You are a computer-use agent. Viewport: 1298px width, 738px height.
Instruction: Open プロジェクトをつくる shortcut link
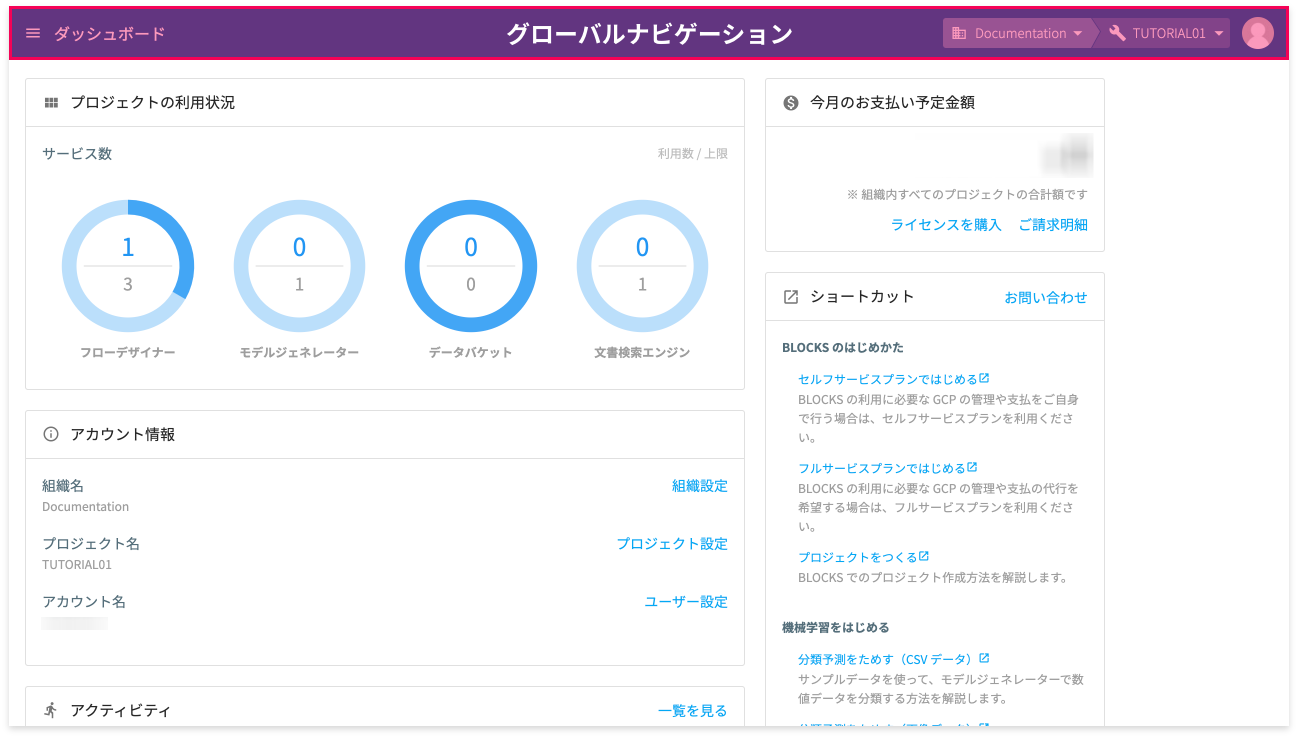click(858, 557)
